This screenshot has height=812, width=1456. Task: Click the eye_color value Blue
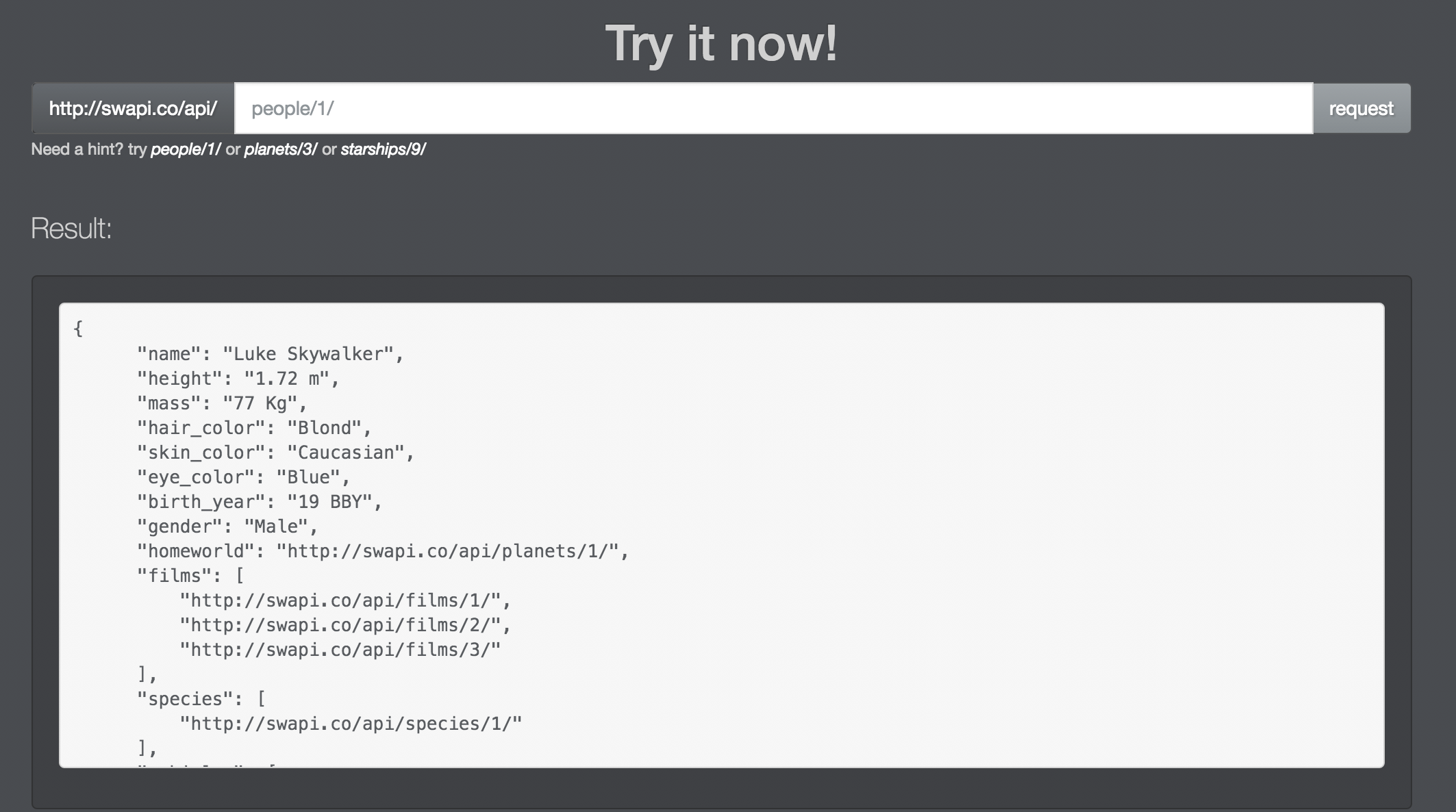coord(314,477)
